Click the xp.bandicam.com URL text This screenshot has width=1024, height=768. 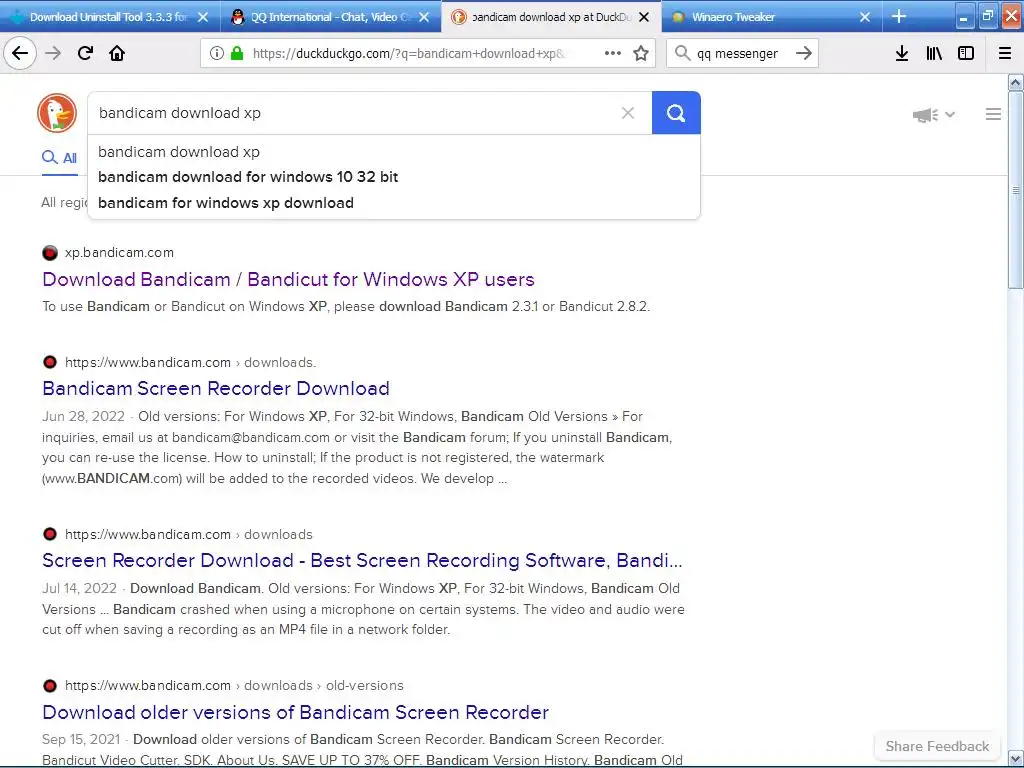[119, 253]
